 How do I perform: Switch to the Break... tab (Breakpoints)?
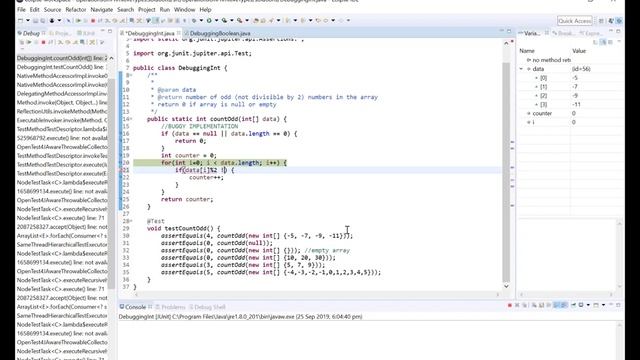pyautogui.click(x=564, y=33)
